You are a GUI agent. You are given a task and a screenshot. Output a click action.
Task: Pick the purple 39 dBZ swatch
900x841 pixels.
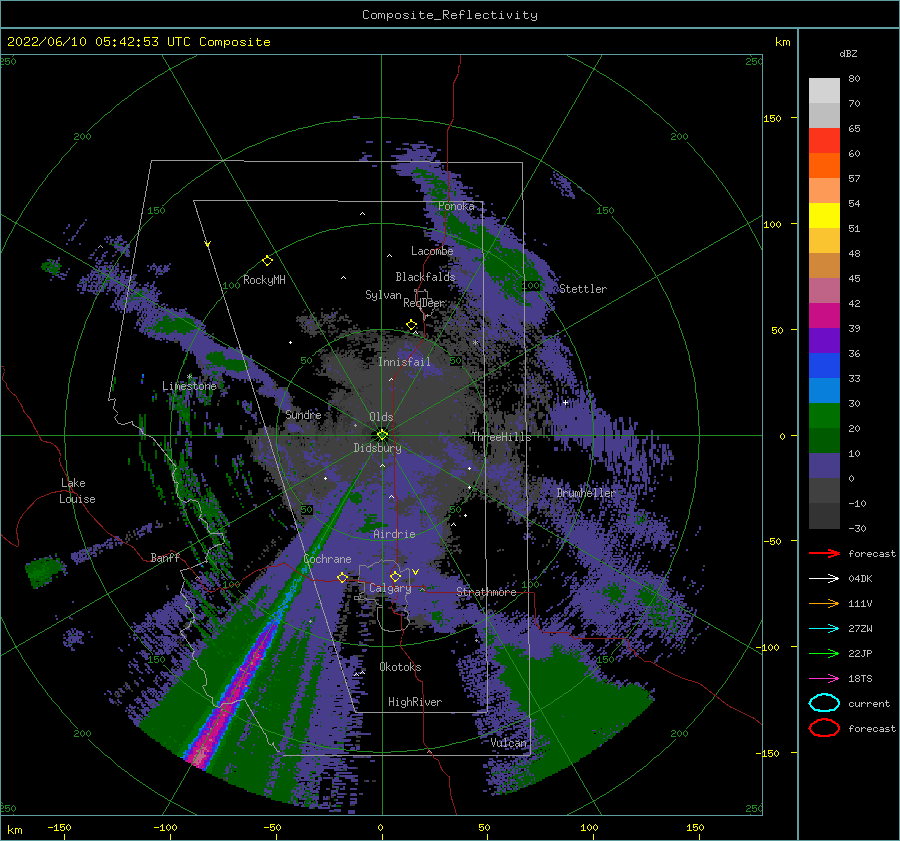824,340
